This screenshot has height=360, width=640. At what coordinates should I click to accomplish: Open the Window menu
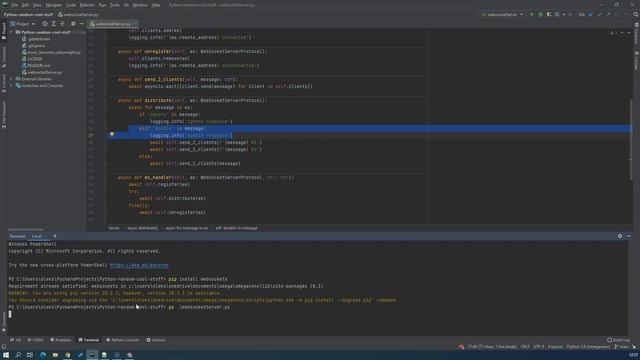140,5
